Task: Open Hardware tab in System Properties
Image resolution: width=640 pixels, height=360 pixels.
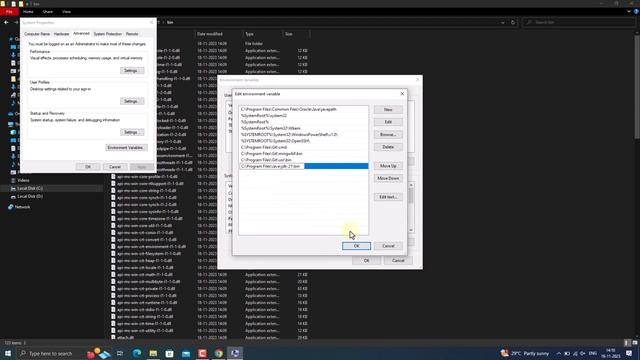Action: (x=62, y=34)
